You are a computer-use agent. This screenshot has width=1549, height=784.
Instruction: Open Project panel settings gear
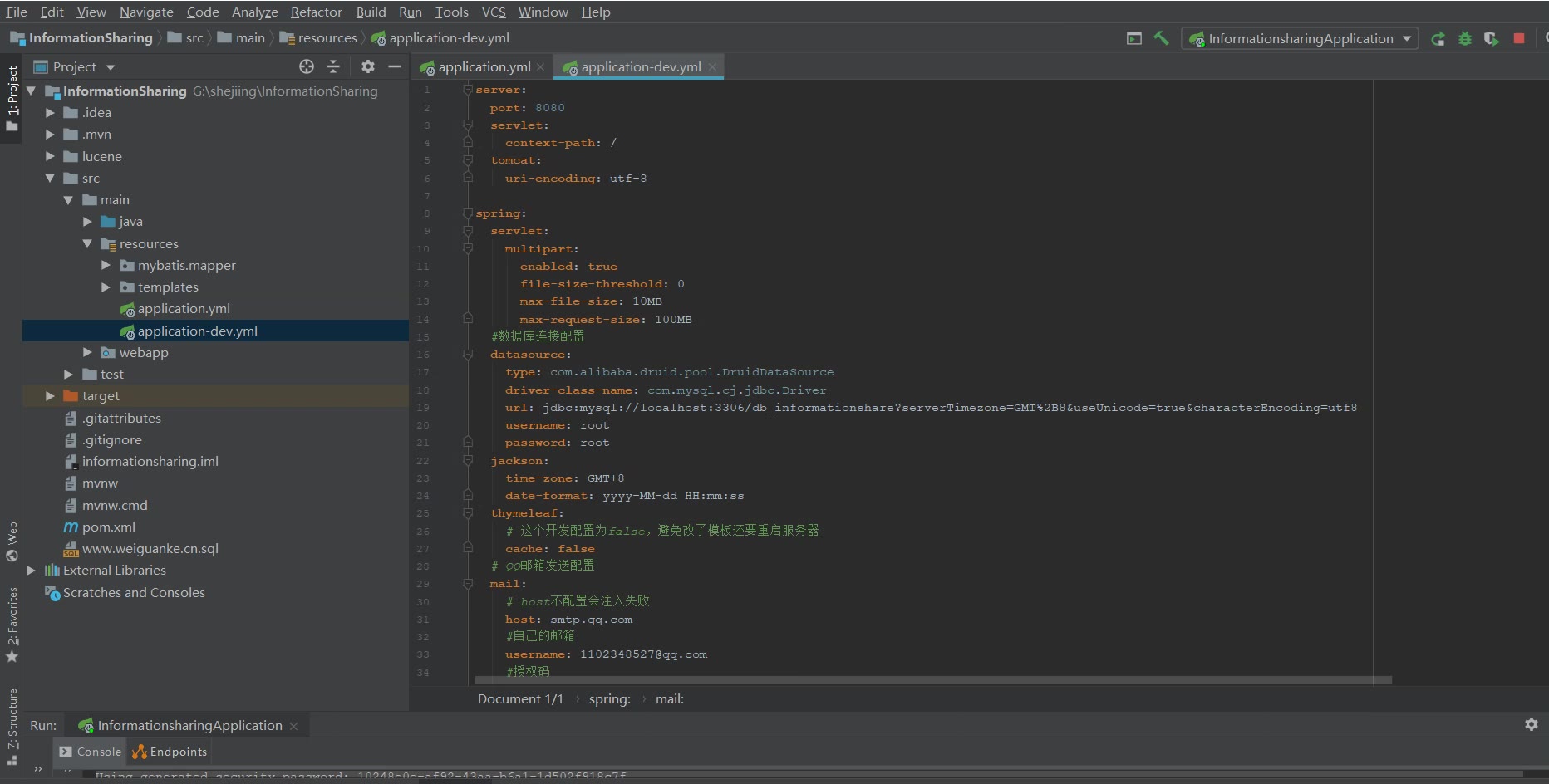click(x=368, y=66)
